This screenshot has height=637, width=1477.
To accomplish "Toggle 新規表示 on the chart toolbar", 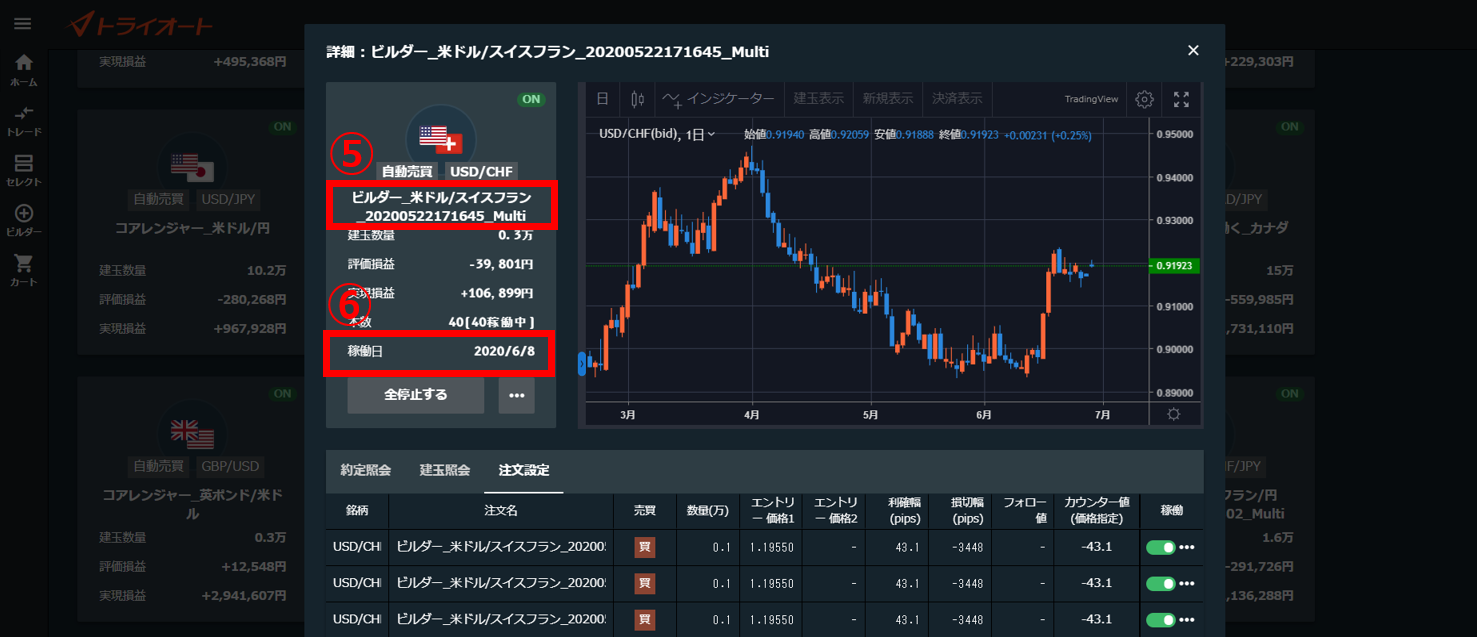I will pyautogui.click(x=887, y=99).
